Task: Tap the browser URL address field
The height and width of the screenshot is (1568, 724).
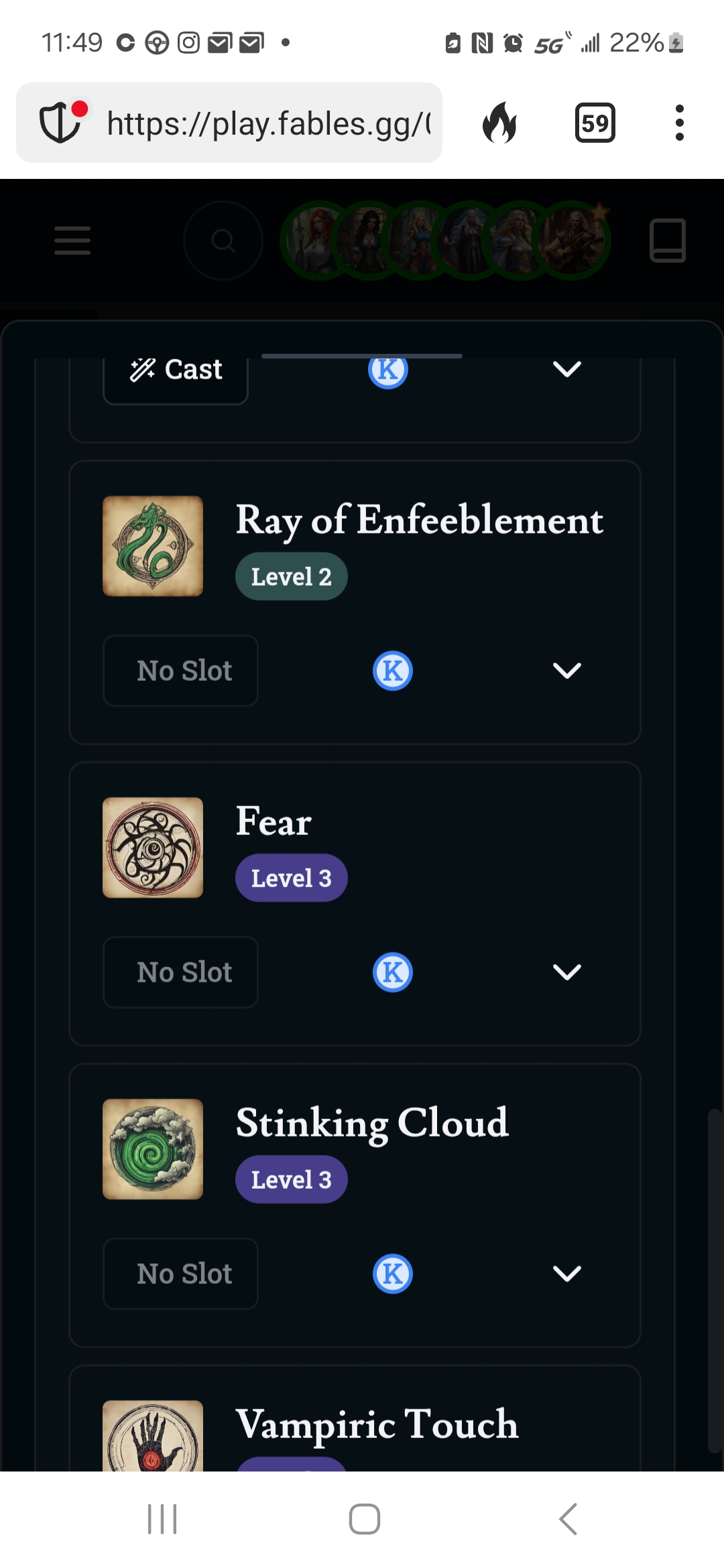Action: [x=268, y=123]
